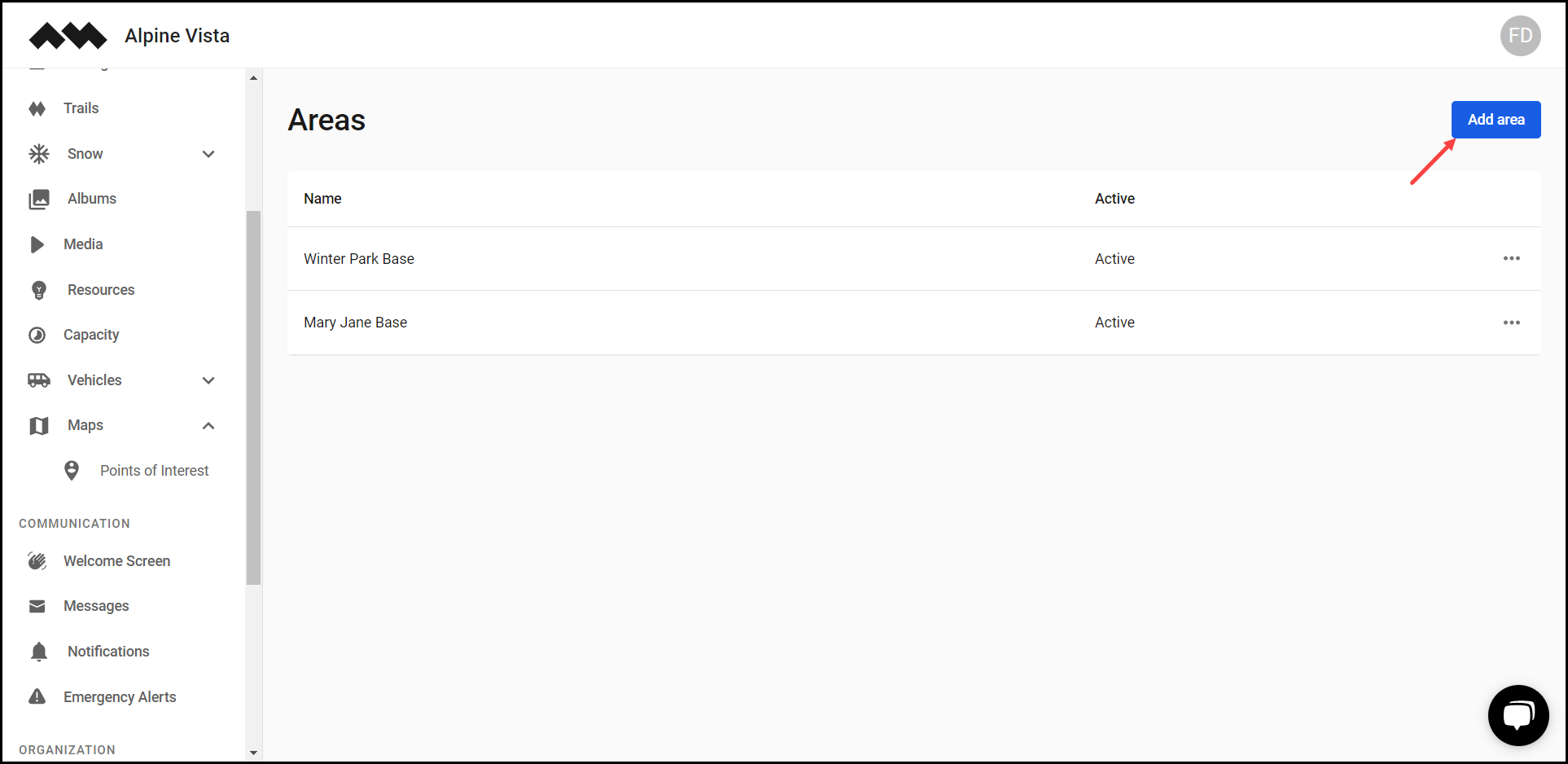
Task: Open the chat support bubble
Action: coord(1518,715)
